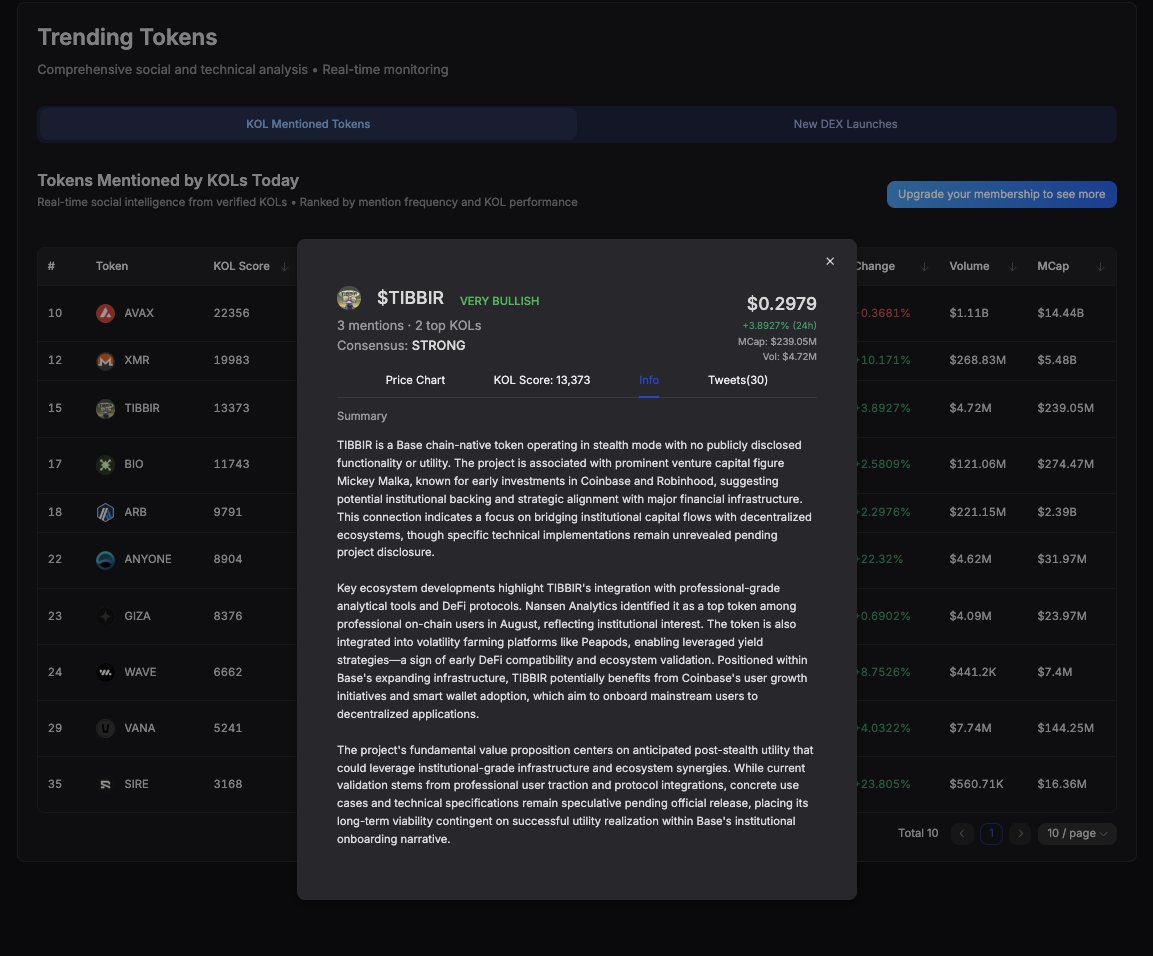Click the BIO token name
The image size is (1153, 956).
(x=134, y=464)
